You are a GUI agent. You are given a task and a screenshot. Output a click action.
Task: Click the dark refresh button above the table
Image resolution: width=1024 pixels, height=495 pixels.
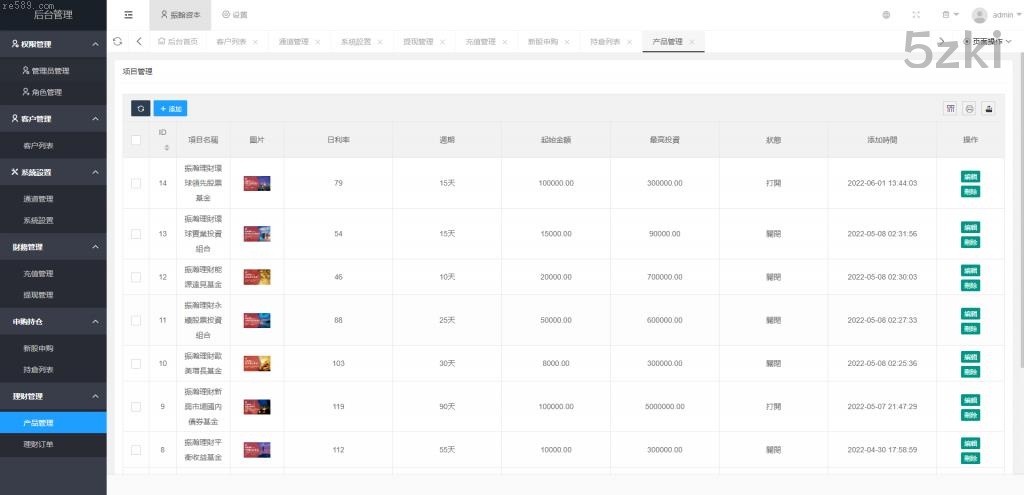pos(140,108)
